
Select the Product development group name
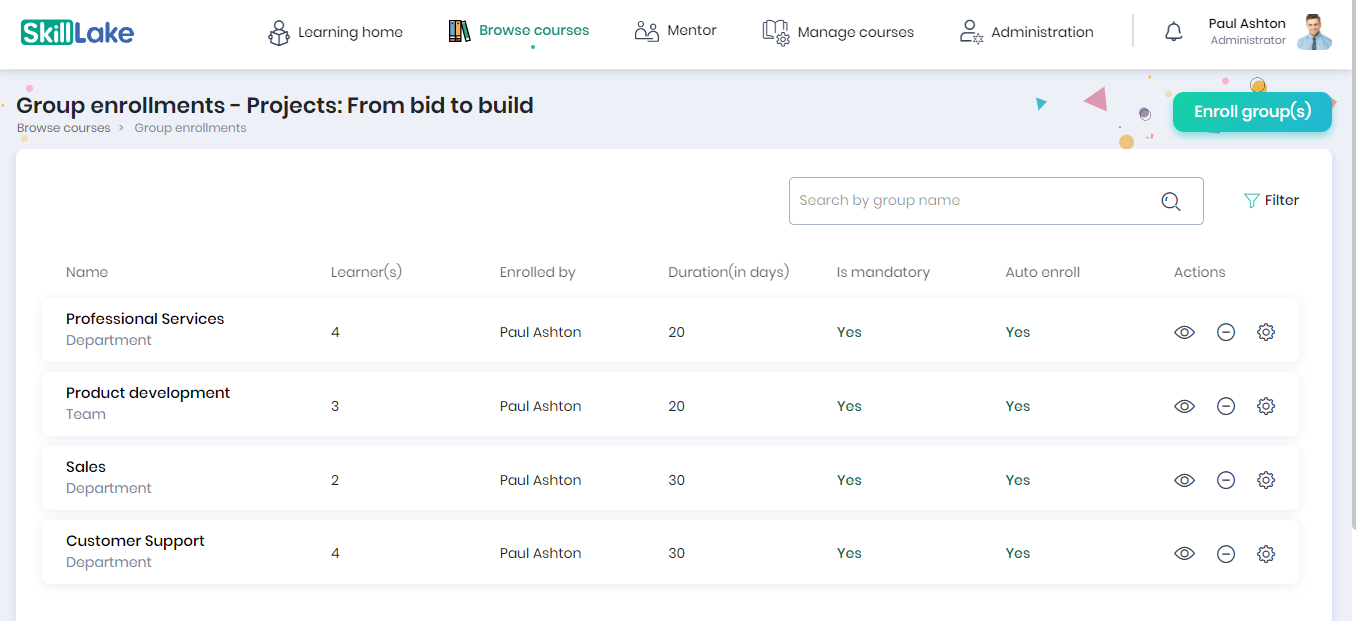coord(148,393)
